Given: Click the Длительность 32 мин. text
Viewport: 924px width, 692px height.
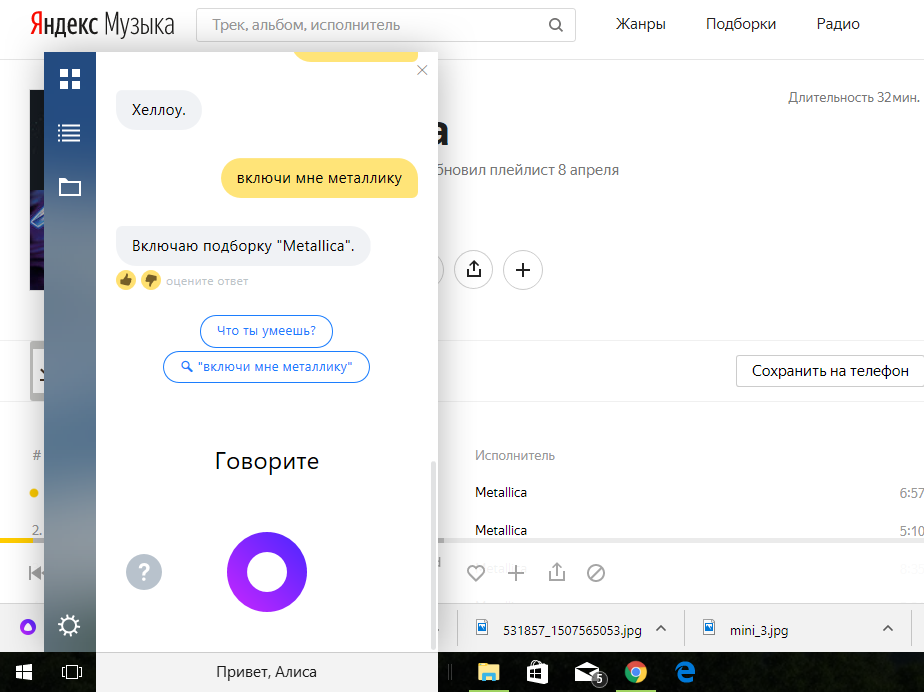Looking at the screenshot, I should pos(854,97).
